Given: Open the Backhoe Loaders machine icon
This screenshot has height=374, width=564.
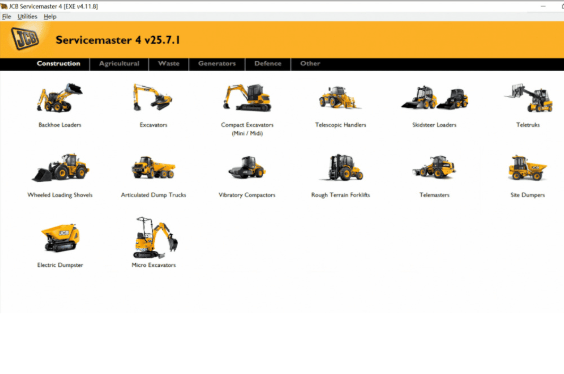Looking at the screenshot, I should pos(60,98).
